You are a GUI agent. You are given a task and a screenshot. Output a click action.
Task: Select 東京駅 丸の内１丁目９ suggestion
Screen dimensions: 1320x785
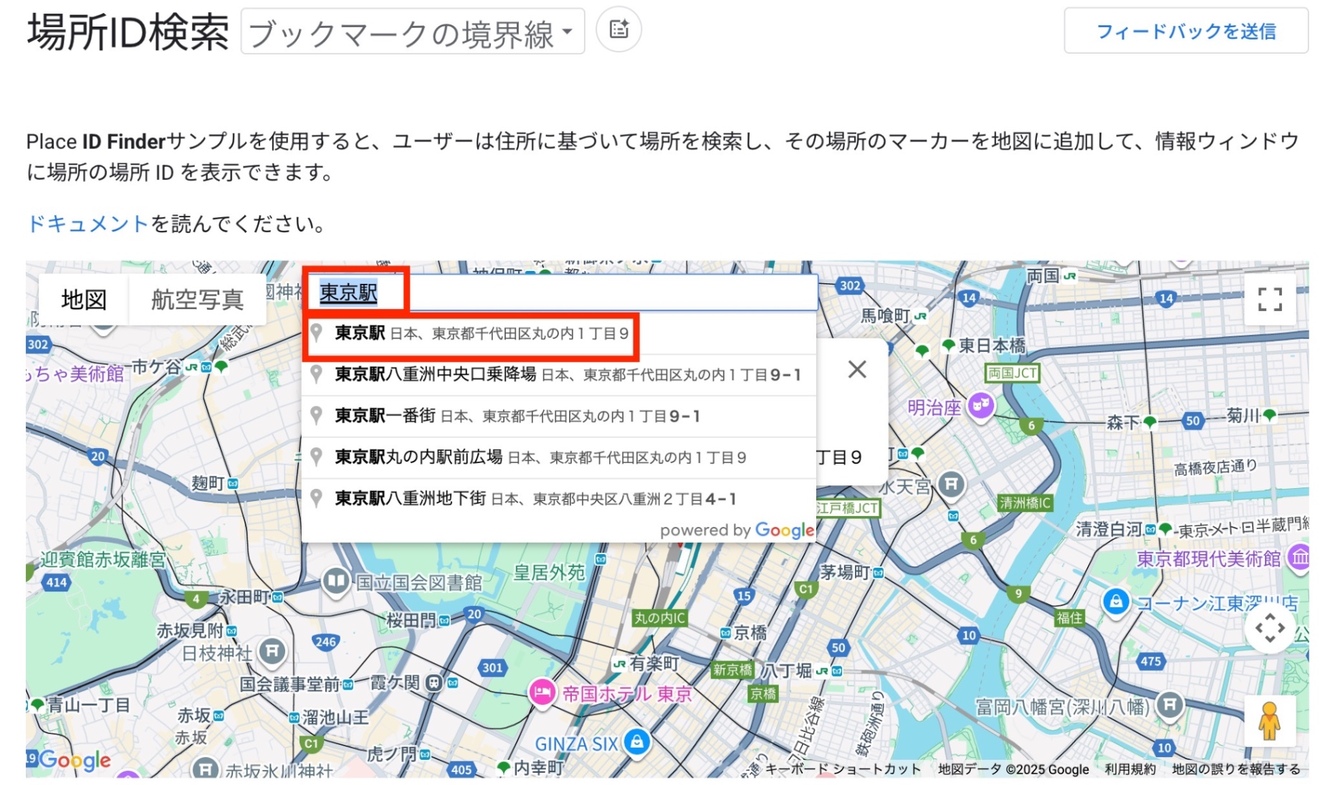pos(559,333)
